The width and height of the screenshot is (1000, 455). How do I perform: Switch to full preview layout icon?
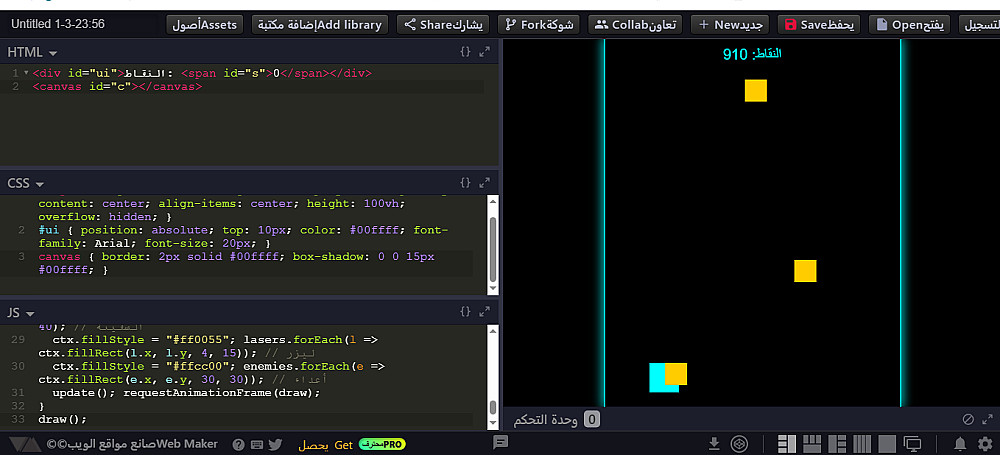[886, 444]
